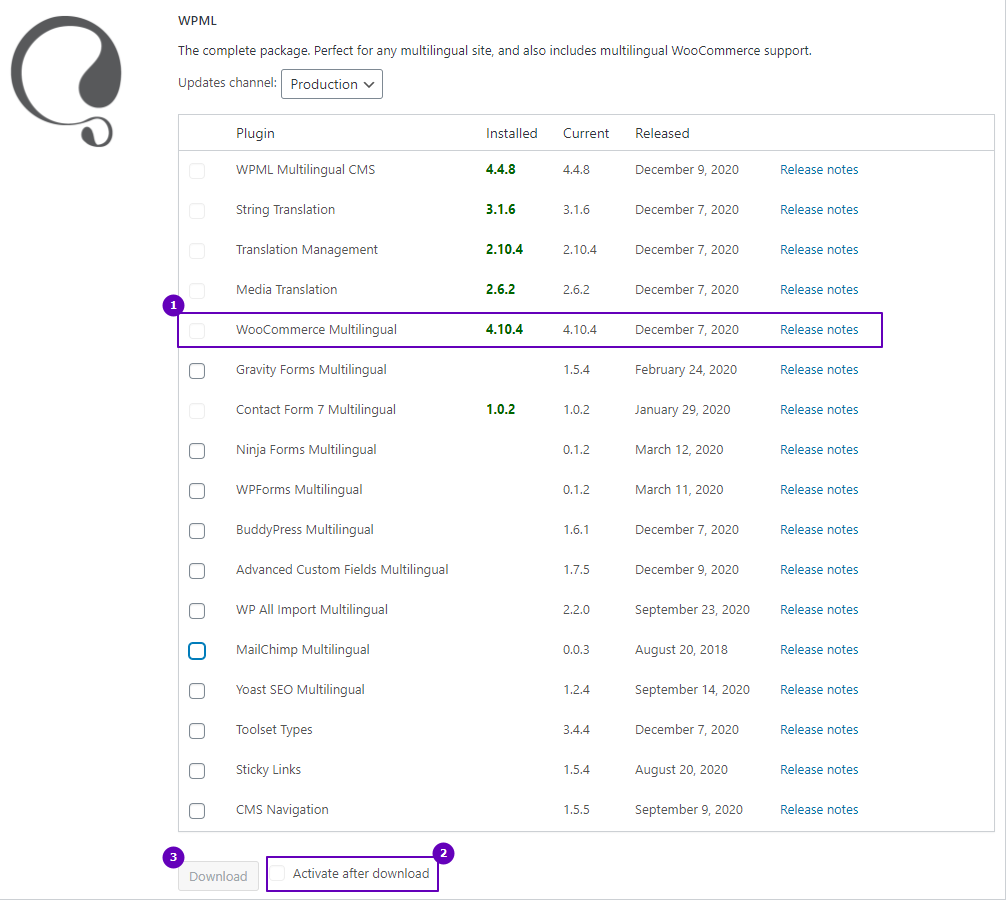Open Release notes for String Translation
1006x900 pixels.
[819, 209]
